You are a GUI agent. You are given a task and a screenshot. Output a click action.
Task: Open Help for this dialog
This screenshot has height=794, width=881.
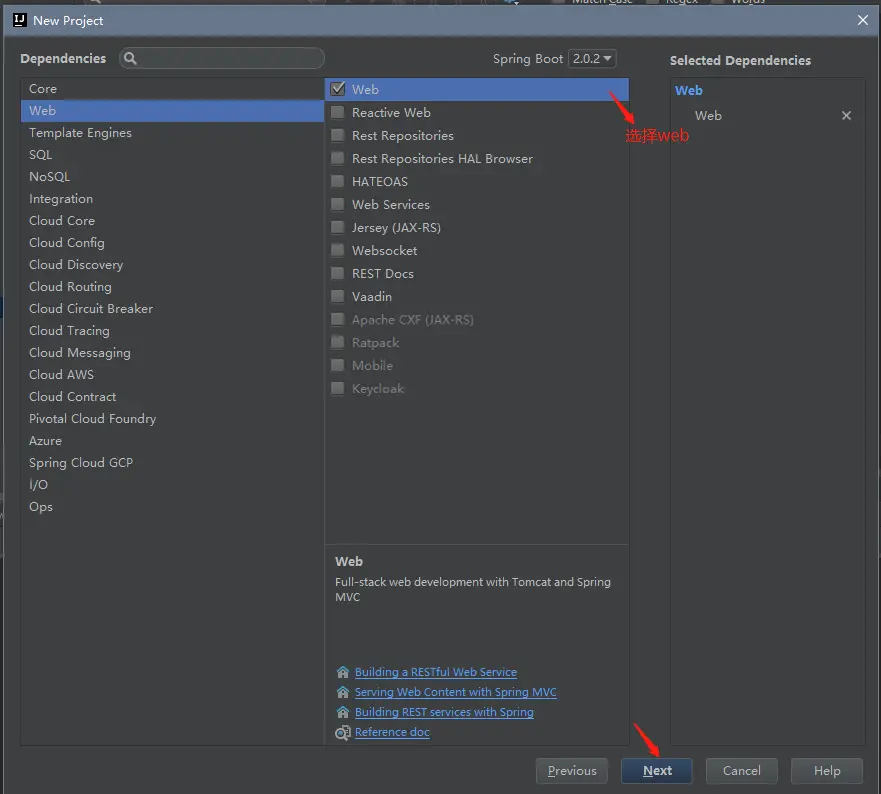pyautogui.click(x=826, y=770)
